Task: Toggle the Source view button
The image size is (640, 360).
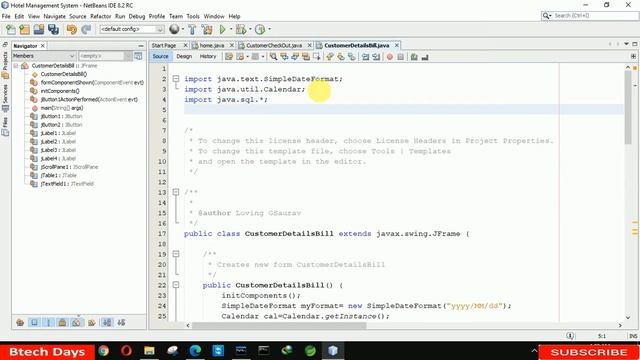Action: 160,57
